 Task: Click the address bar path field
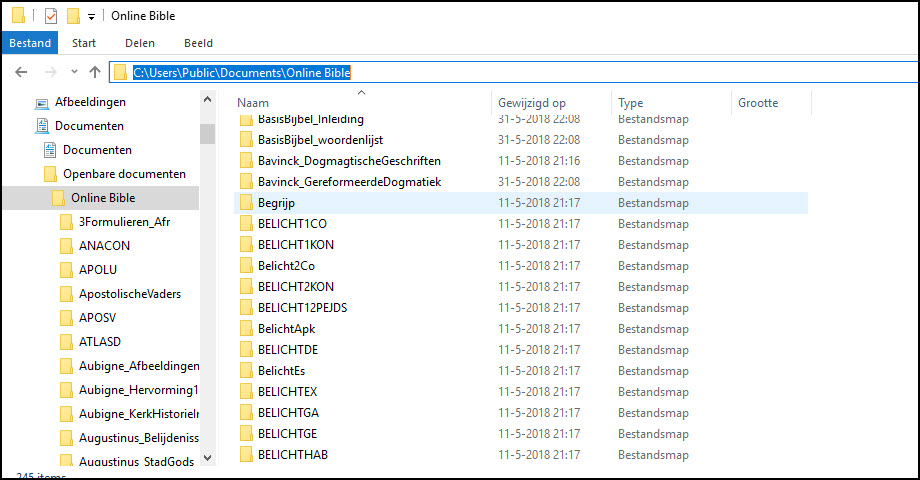click(513, 72)
